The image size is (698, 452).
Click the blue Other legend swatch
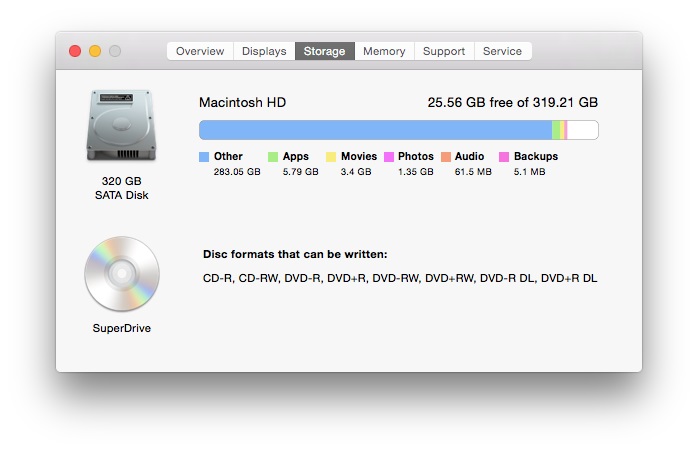click(204, 157)
